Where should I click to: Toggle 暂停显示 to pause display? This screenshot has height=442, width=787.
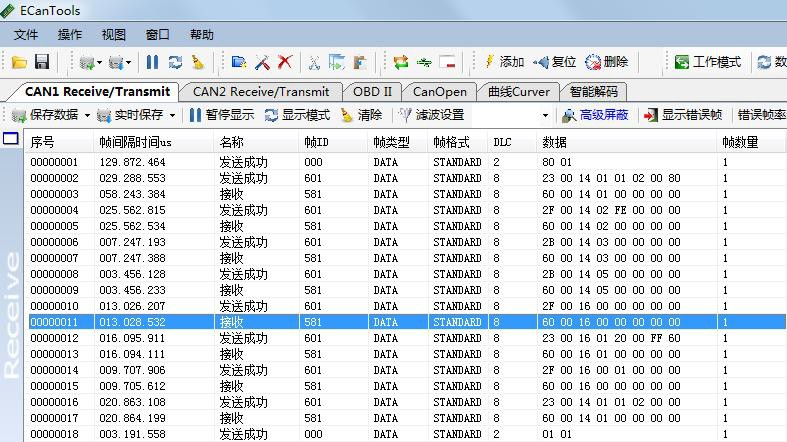coord(221,115)
